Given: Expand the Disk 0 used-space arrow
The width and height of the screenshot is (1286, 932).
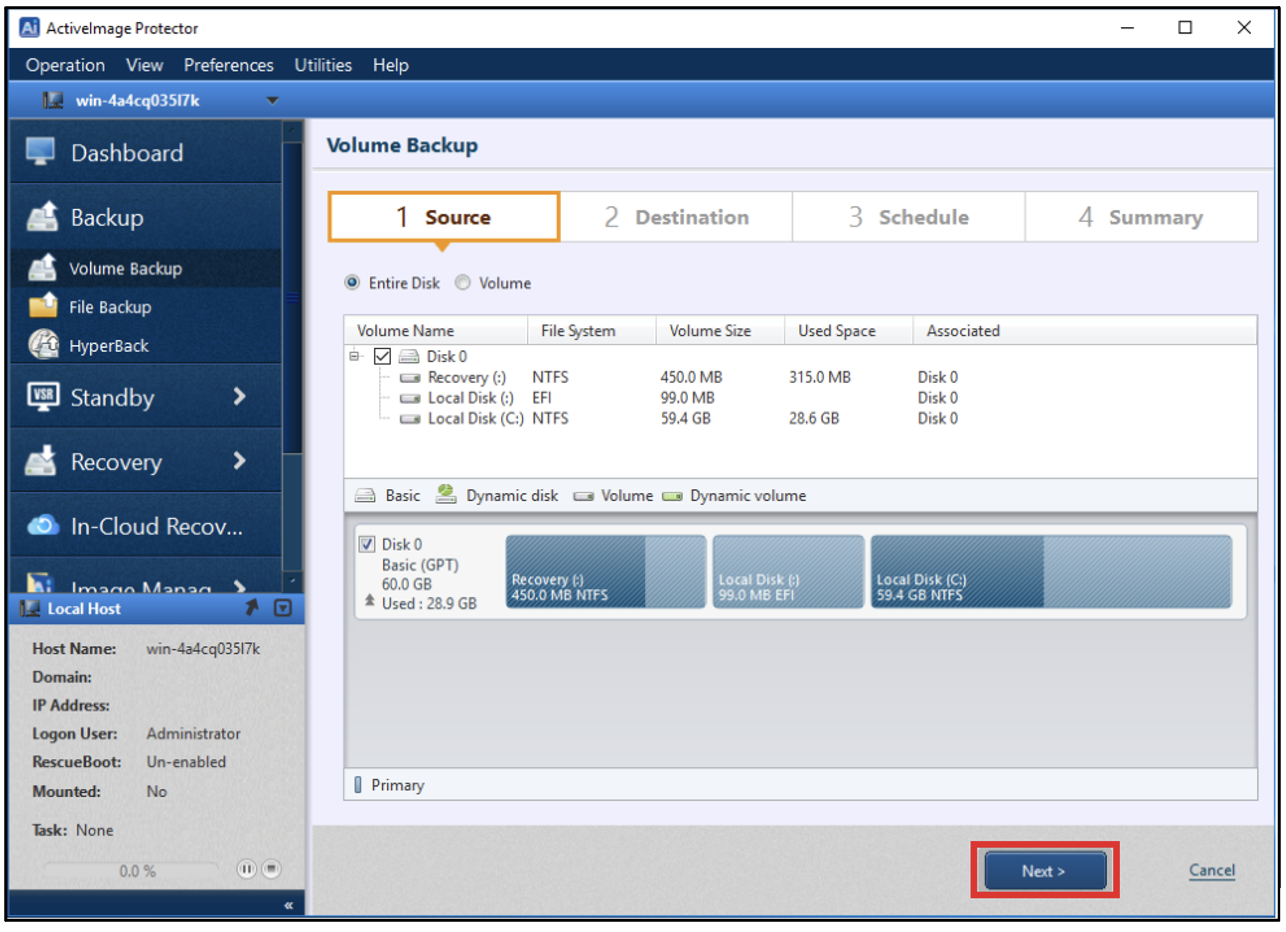Looking at the screenshot, I should 370,603.
